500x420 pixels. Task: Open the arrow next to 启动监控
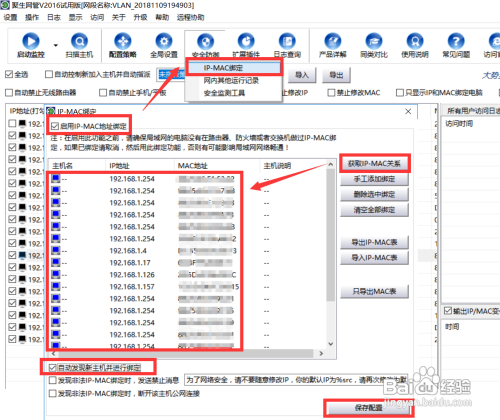pyautogui.click(x=56, y=45)
